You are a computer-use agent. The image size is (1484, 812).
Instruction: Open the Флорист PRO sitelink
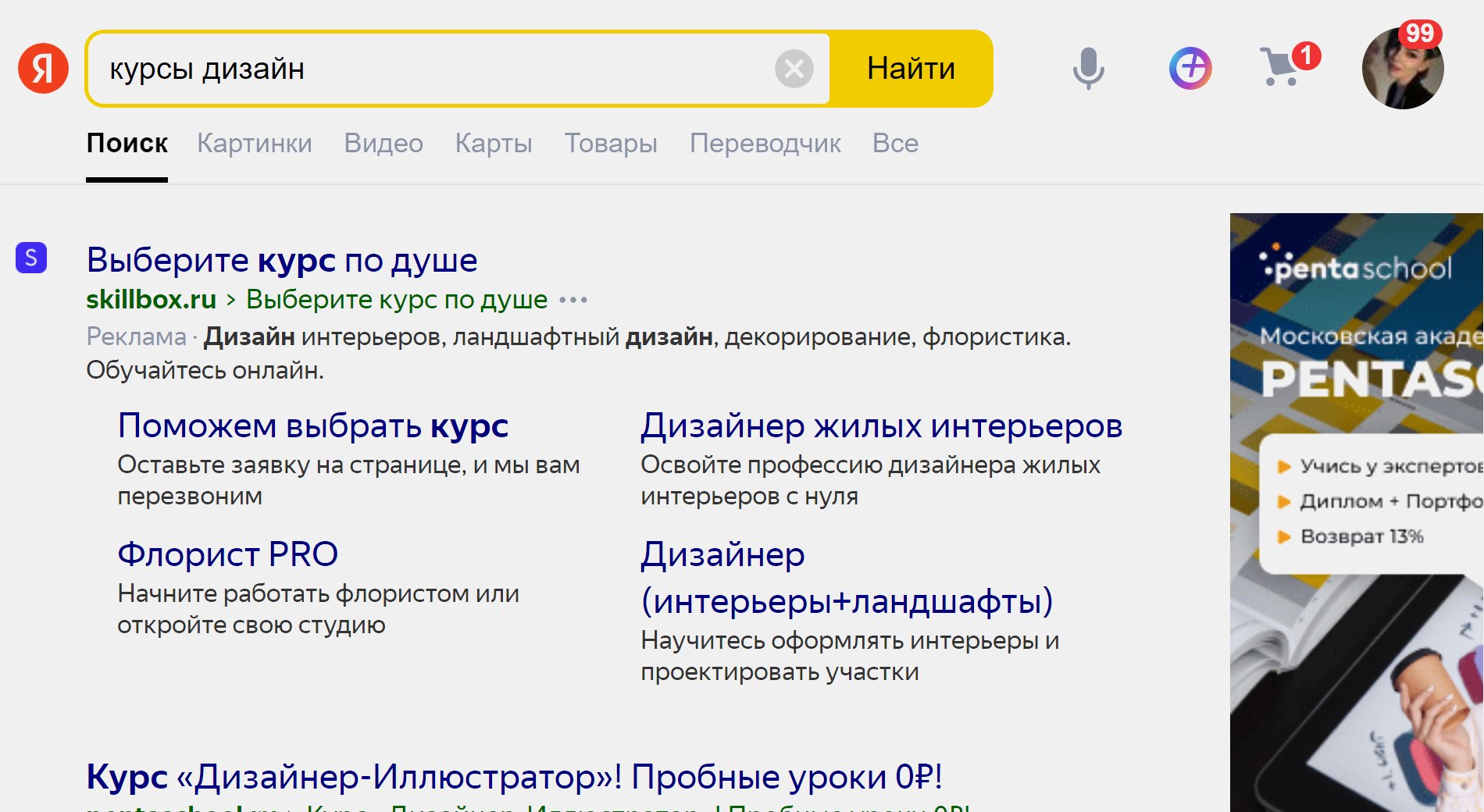point(227,554)
